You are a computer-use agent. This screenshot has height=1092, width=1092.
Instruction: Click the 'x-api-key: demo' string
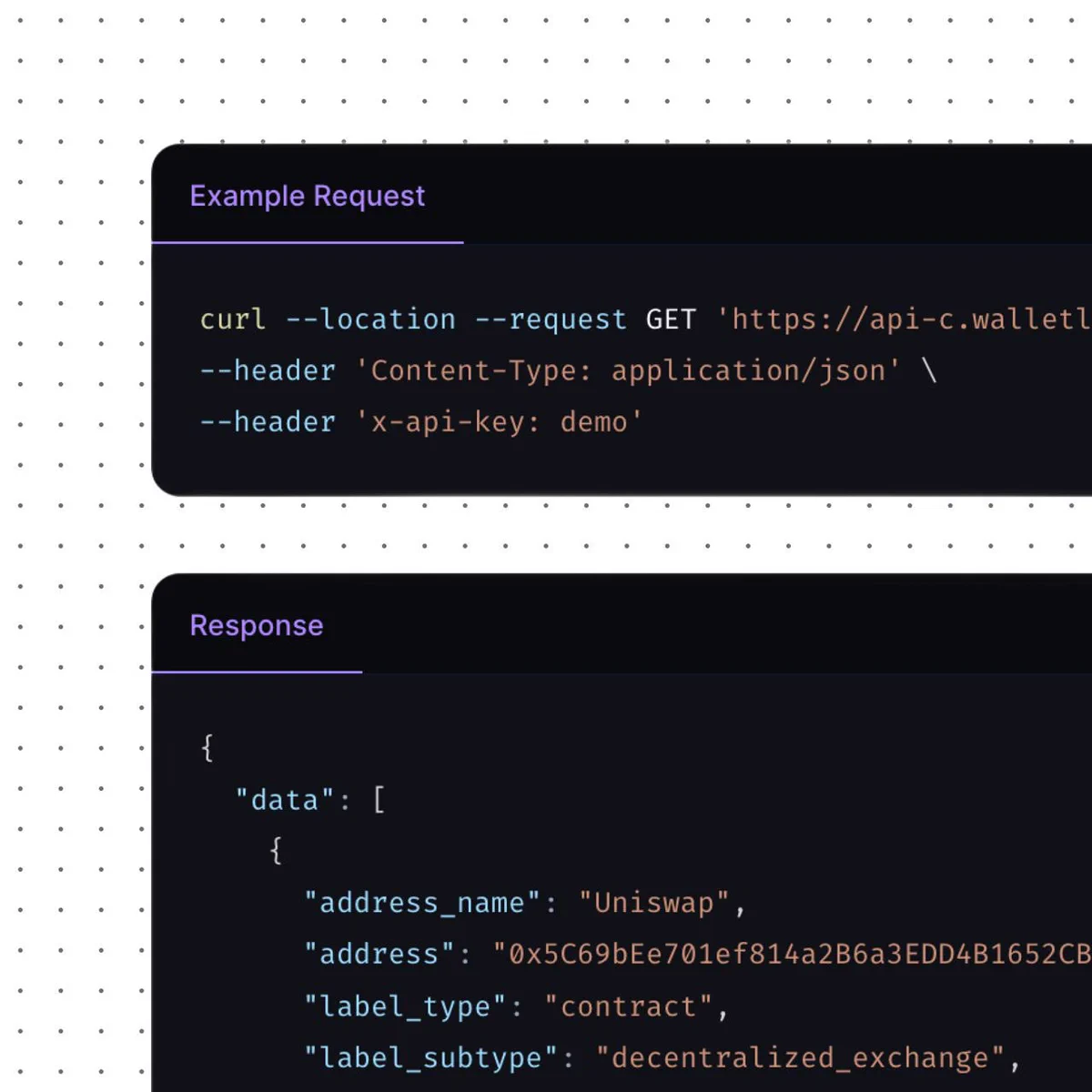[499, 421]
